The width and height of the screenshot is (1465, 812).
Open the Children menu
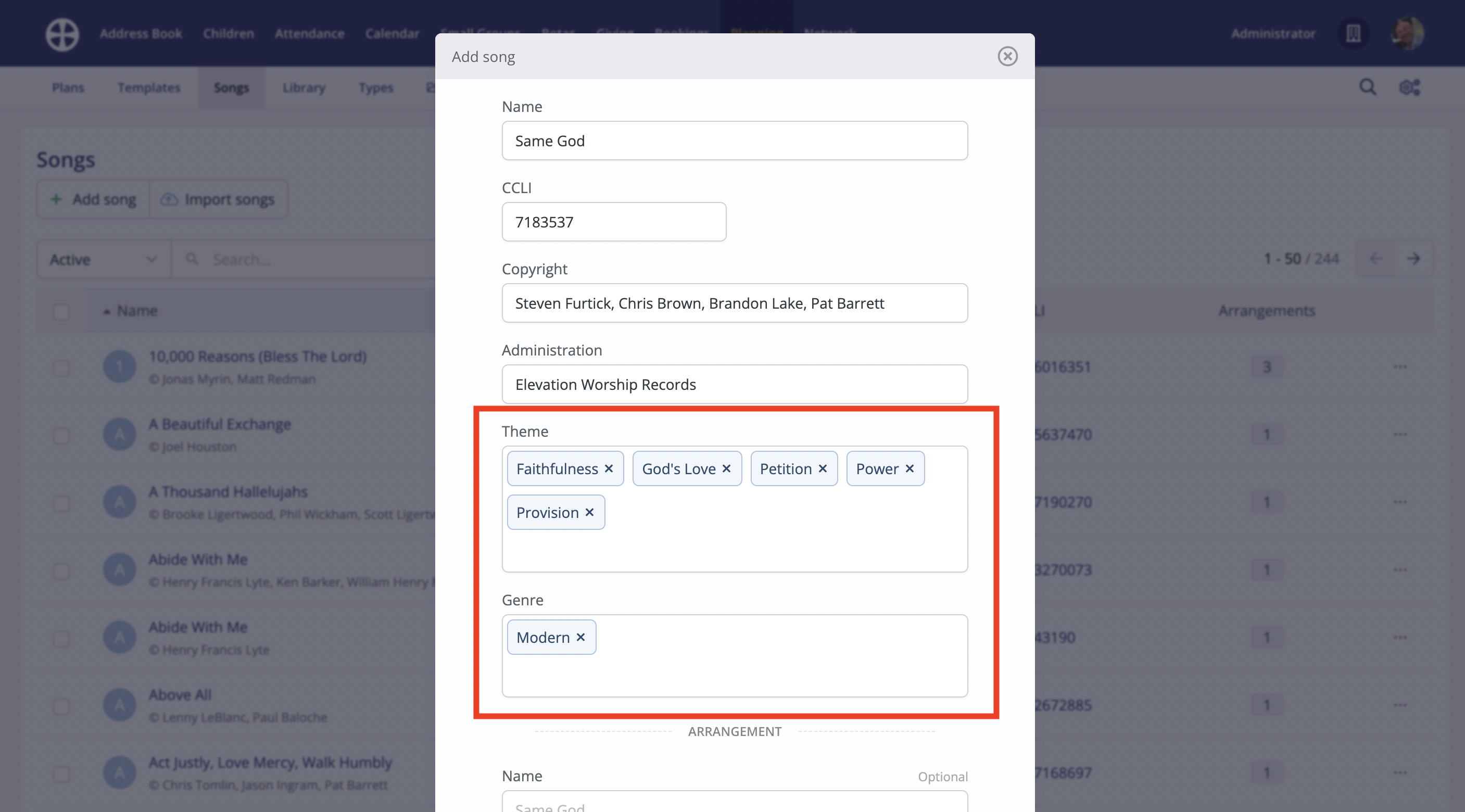(x=229, y=33)
